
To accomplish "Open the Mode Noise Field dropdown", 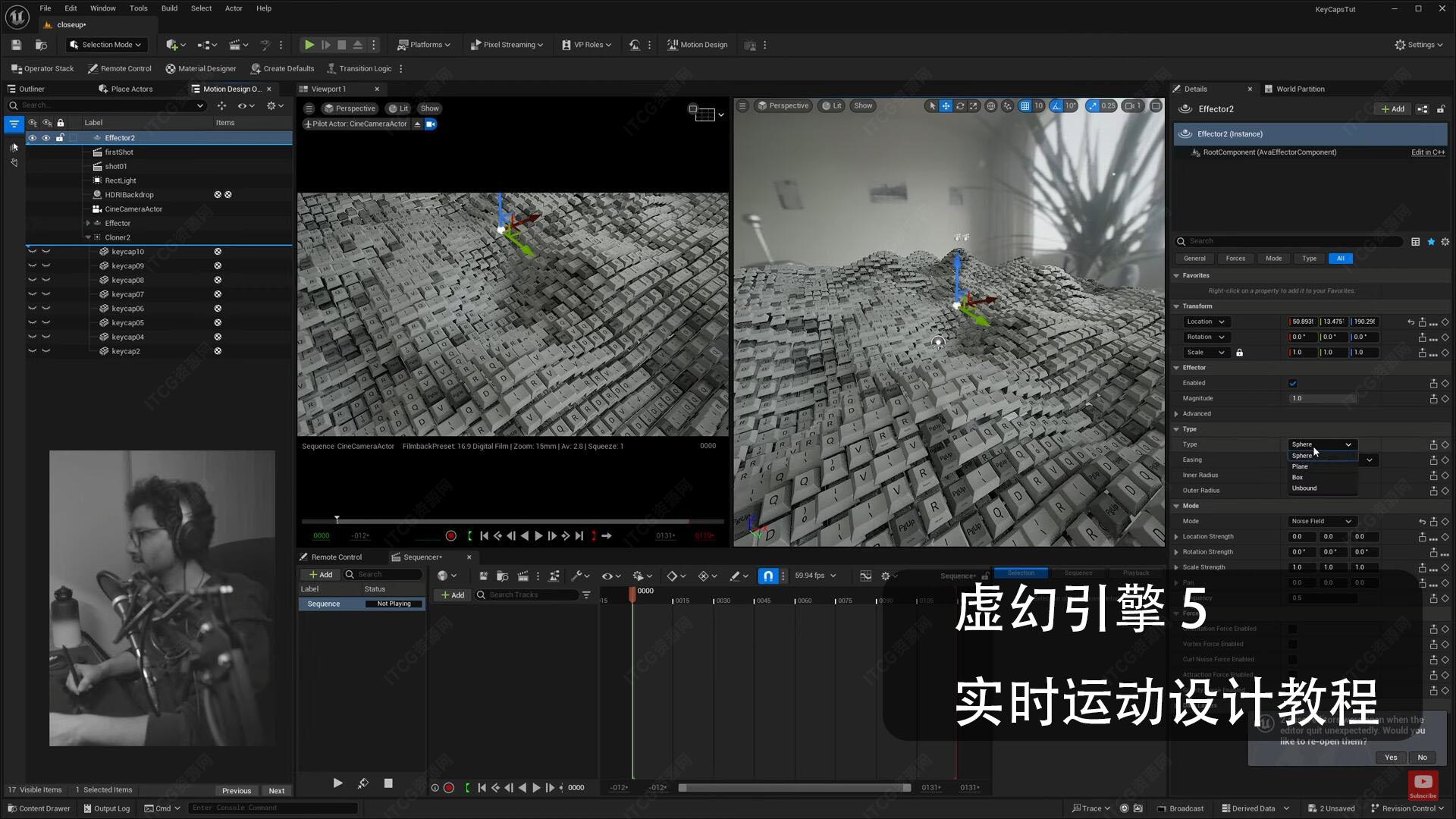I will click(1322, 521).
